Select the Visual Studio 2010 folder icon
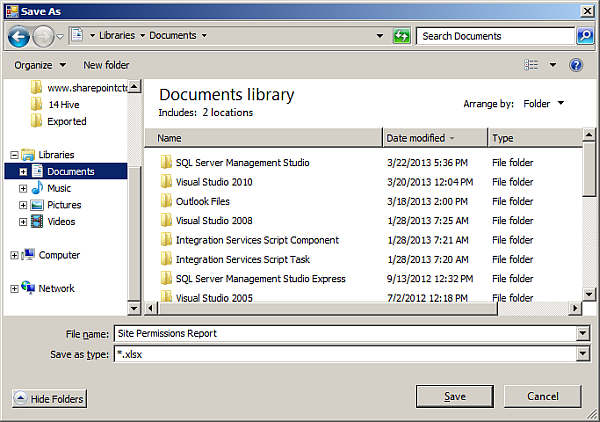 pyautogui.click(x=166, y=182)
